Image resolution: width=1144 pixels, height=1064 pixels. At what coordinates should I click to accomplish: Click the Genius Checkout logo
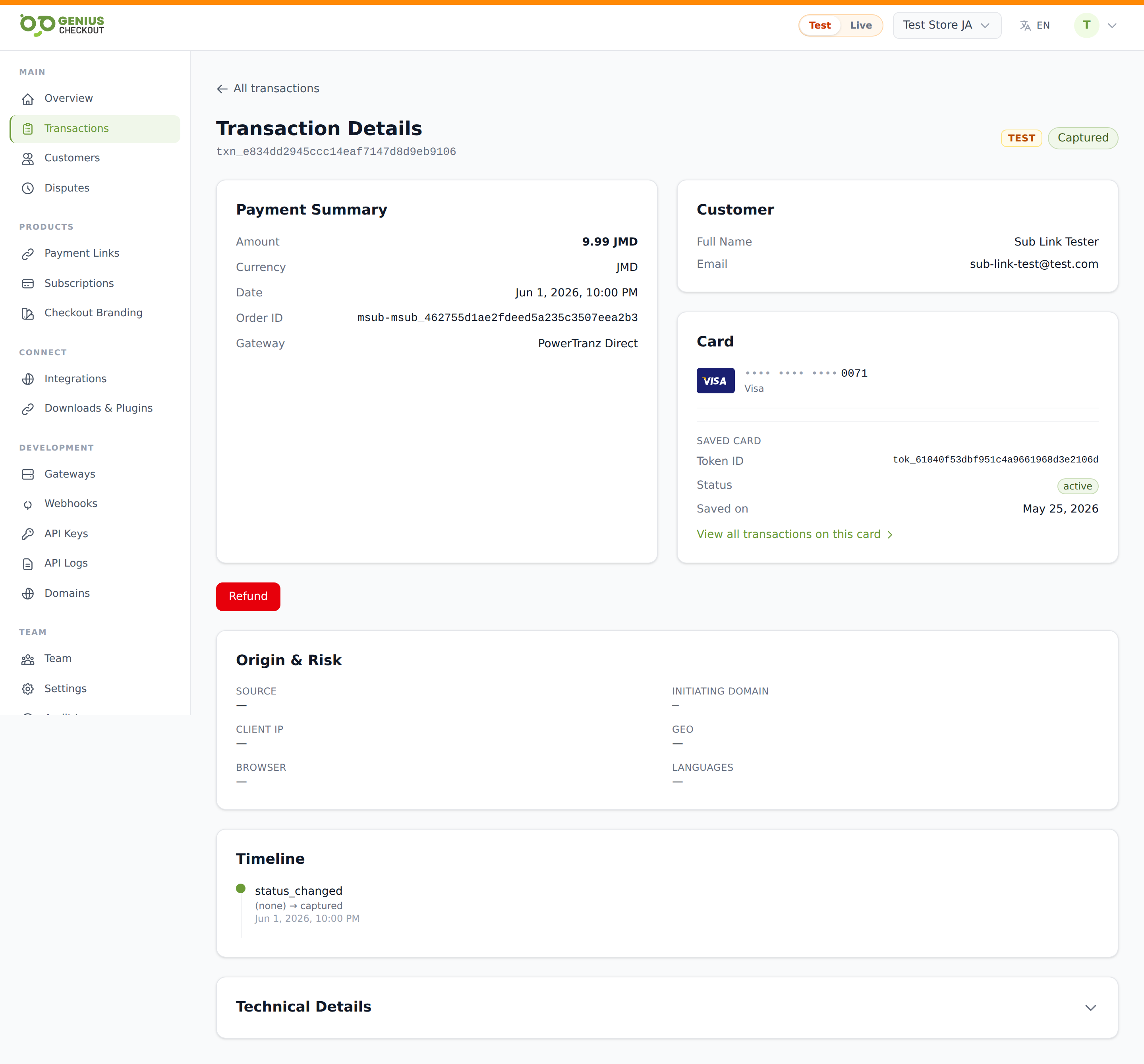[62, 25]
